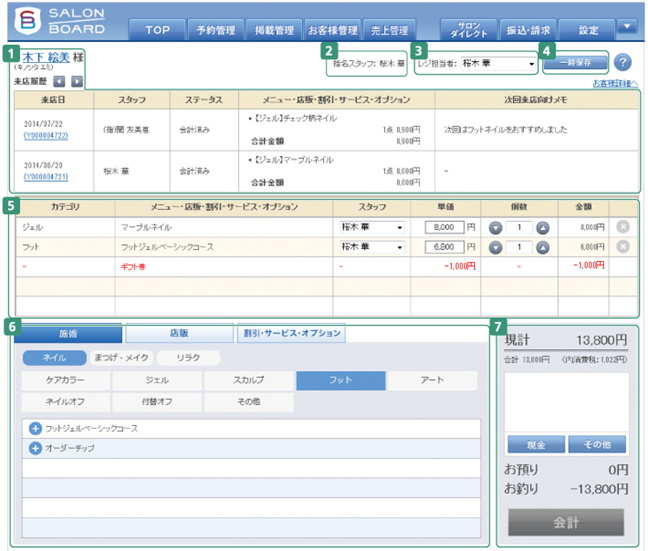This screenshot has width=648, height=551.
Task: Click the blue help question mark icon
Action: [x=622, y=63]
